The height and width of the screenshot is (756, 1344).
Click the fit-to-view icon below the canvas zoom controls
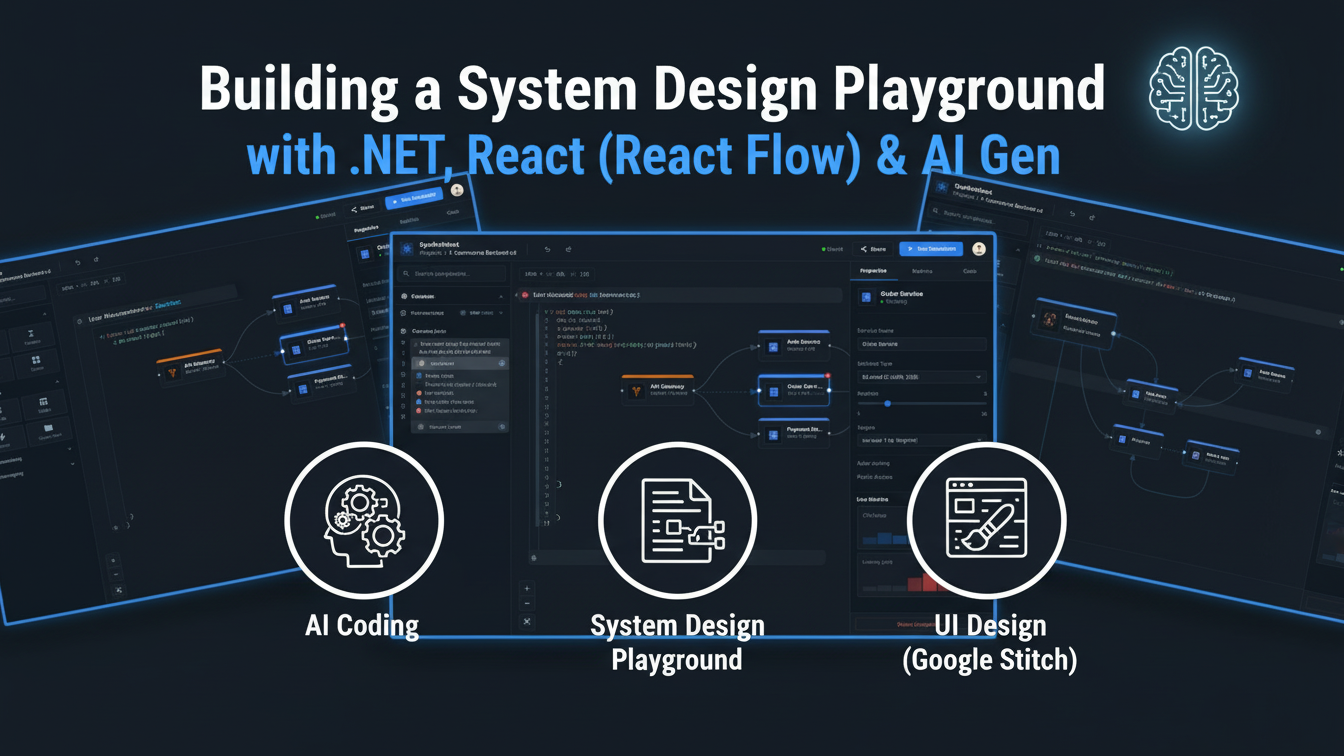click(527, 621)
